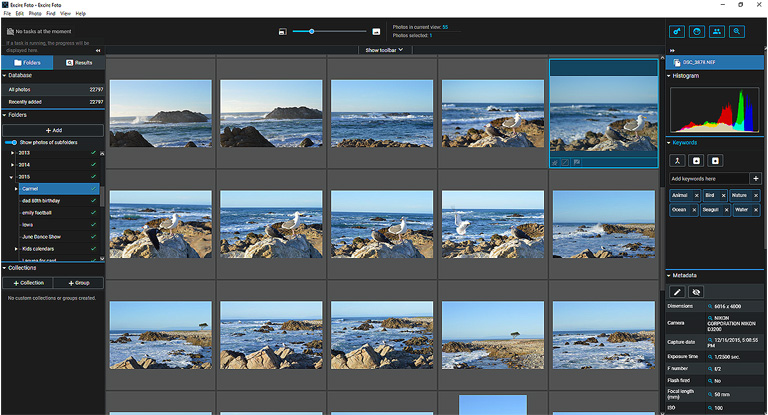The image size is (768, 415).
Task: Click the pencil edit metadata icon
Action: 677,292
